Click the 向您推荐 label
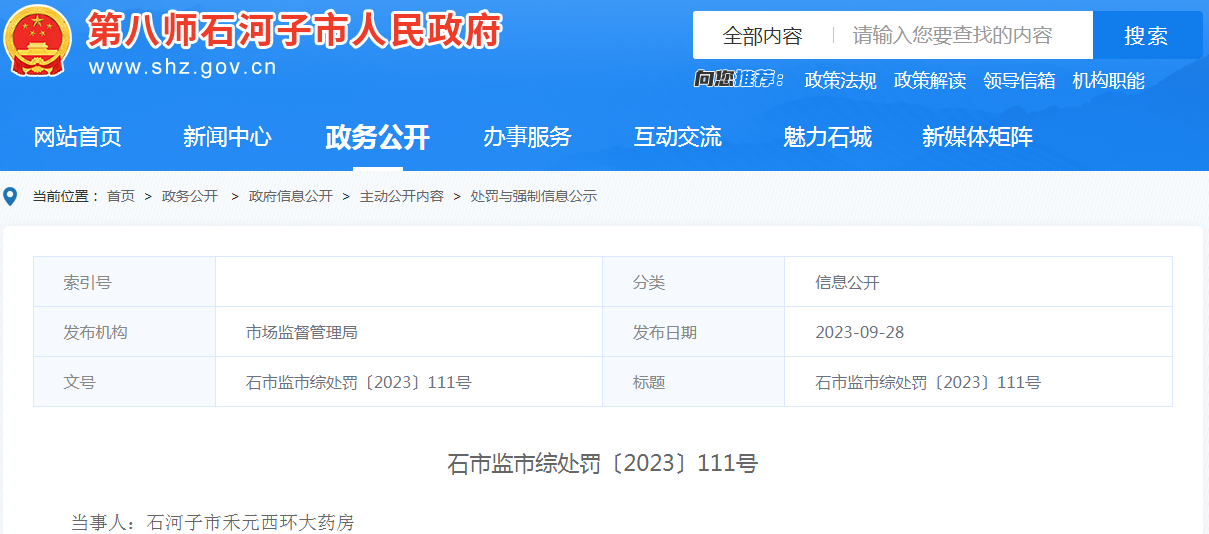 pos(739,80)
